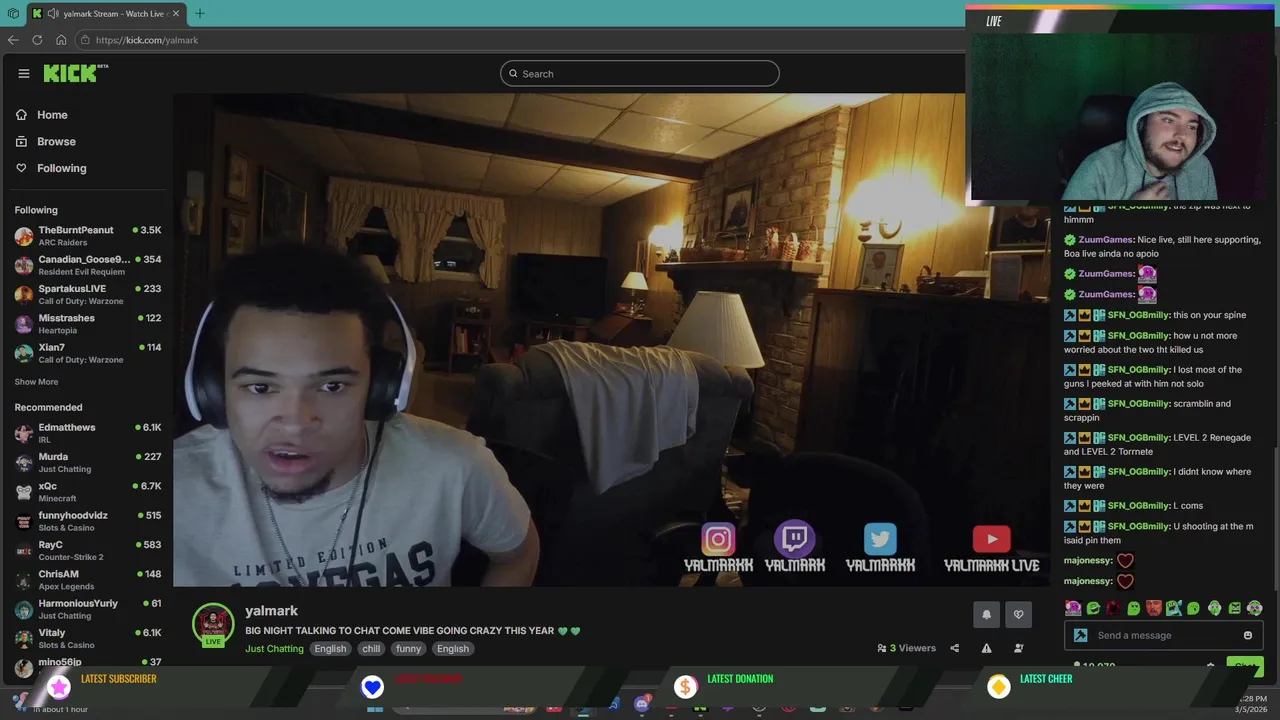Open Canadian_Goose9 channel
Screen dimensions: 1280x720
click(87, 265)
